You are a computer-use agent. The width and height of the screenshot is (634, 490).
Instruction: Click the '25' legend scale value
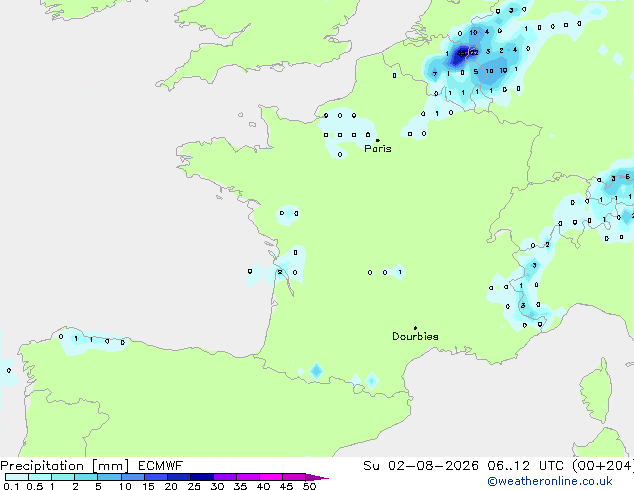pyautogui.click(x=194, y=486)
